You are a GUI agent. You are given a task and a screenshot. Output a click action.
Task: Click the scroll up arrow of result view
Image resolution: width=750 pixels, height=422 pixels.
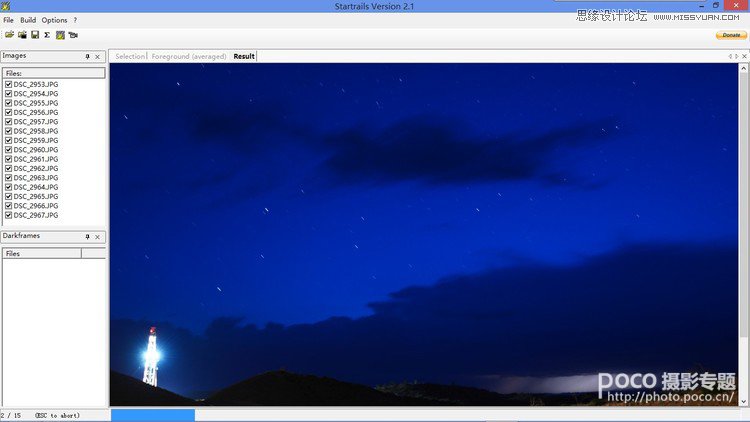tap(744, 68)
